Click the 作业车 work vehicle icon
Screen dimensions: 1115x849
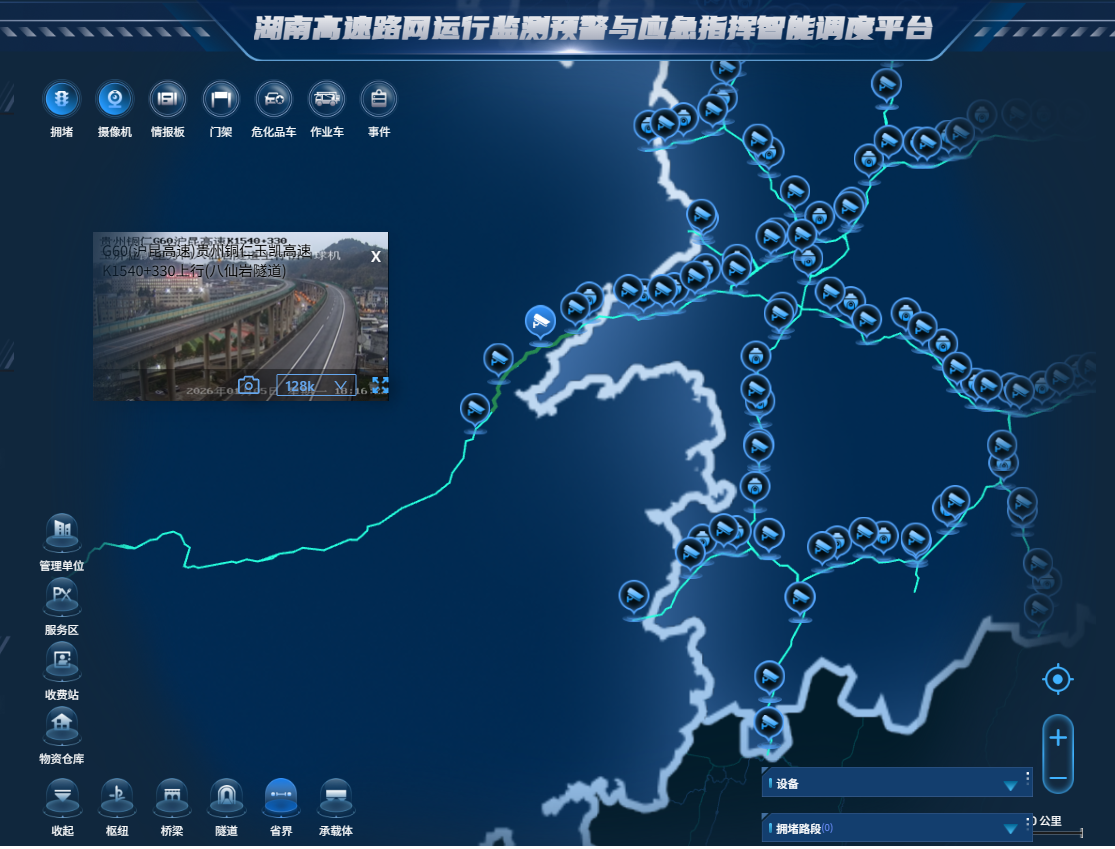(326, 99)
